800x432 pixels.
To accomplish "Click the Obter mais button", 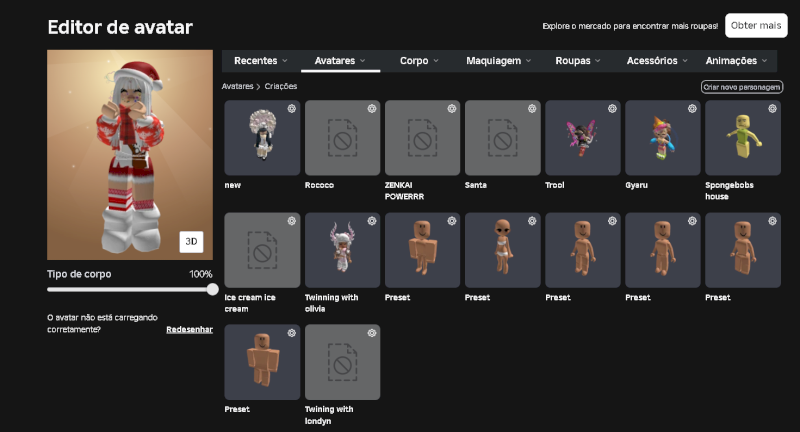I will [756, 26].
